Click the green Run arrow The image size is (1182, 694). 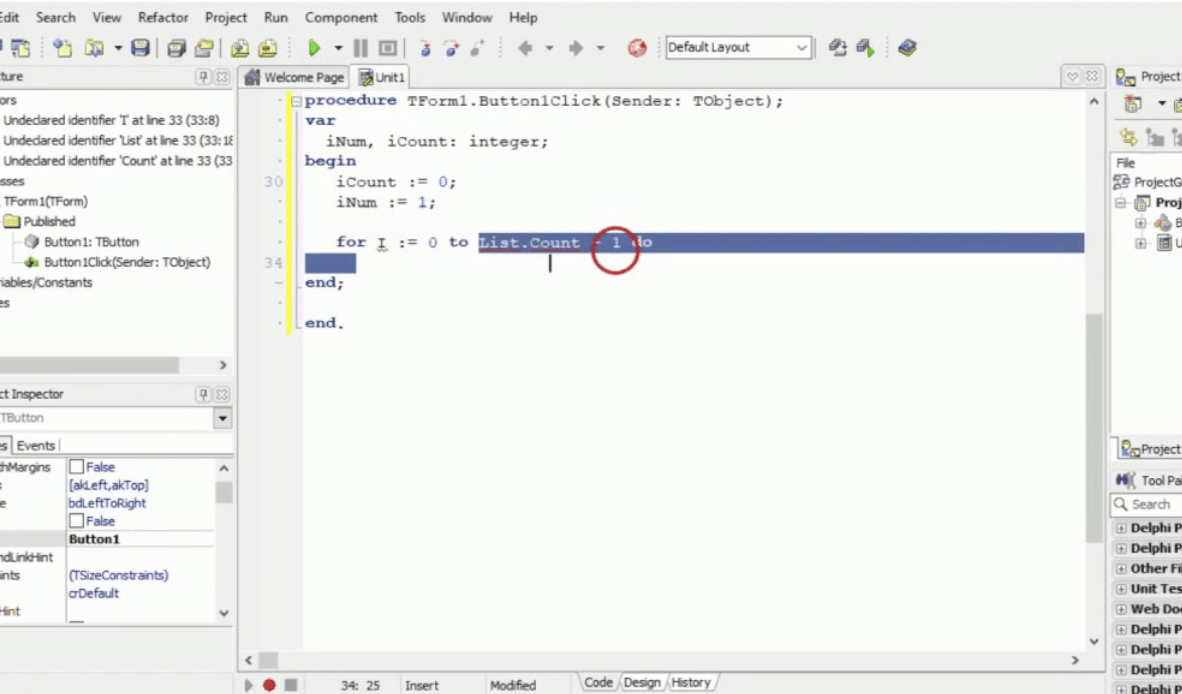(x=314, y=48)
